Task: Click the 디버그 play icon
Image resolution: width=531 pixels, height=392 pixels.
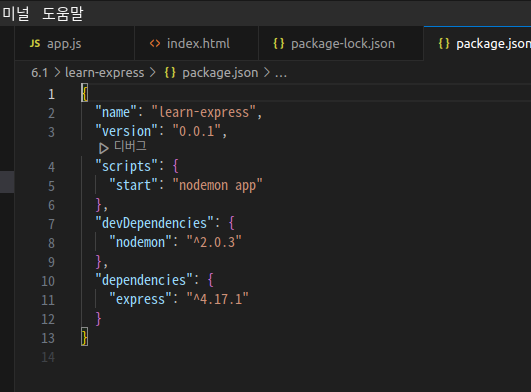Action: click(104, 148)
